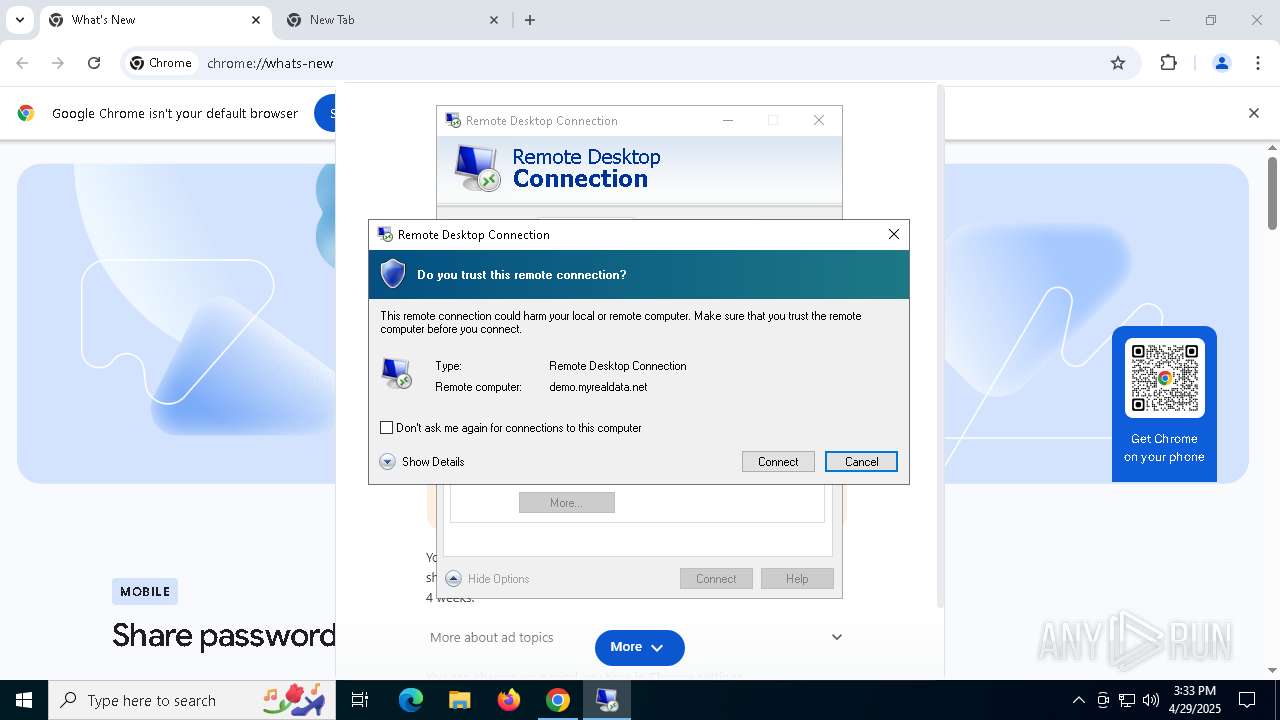This screenshot has height=720, width=1280.
Task: Close the Remote Desktop Connection main window
Action: pyautogui.click(x=819, y=120)
